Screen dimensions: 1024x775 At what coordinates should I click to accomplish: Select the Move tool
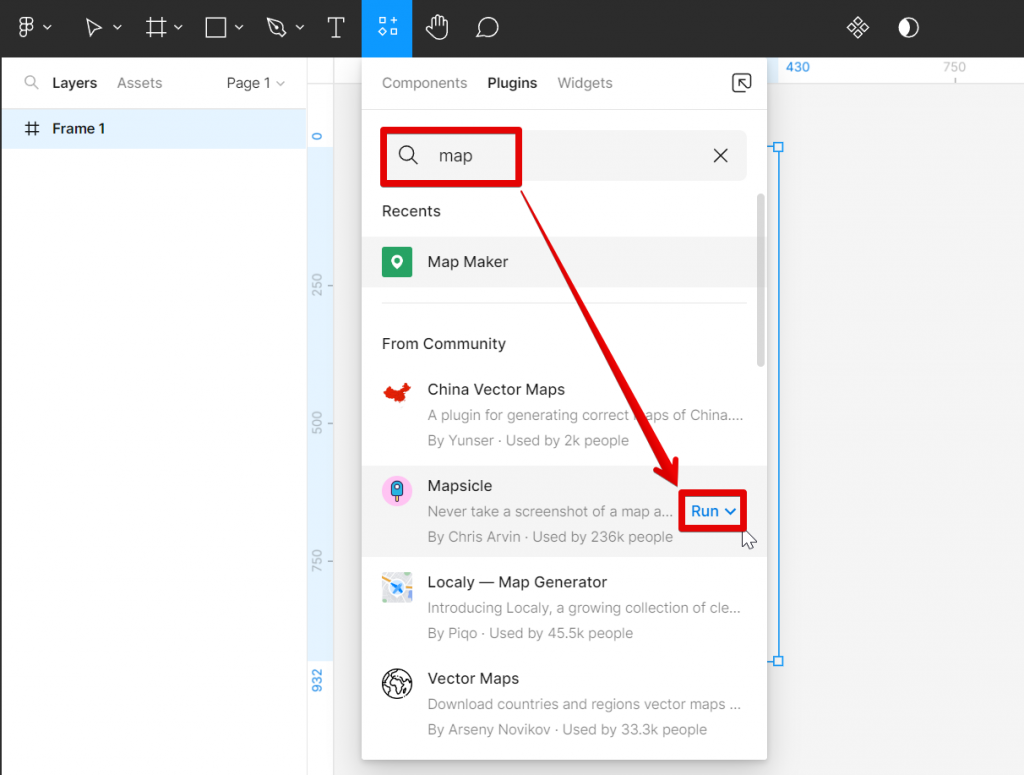click(x=95, y=27)
